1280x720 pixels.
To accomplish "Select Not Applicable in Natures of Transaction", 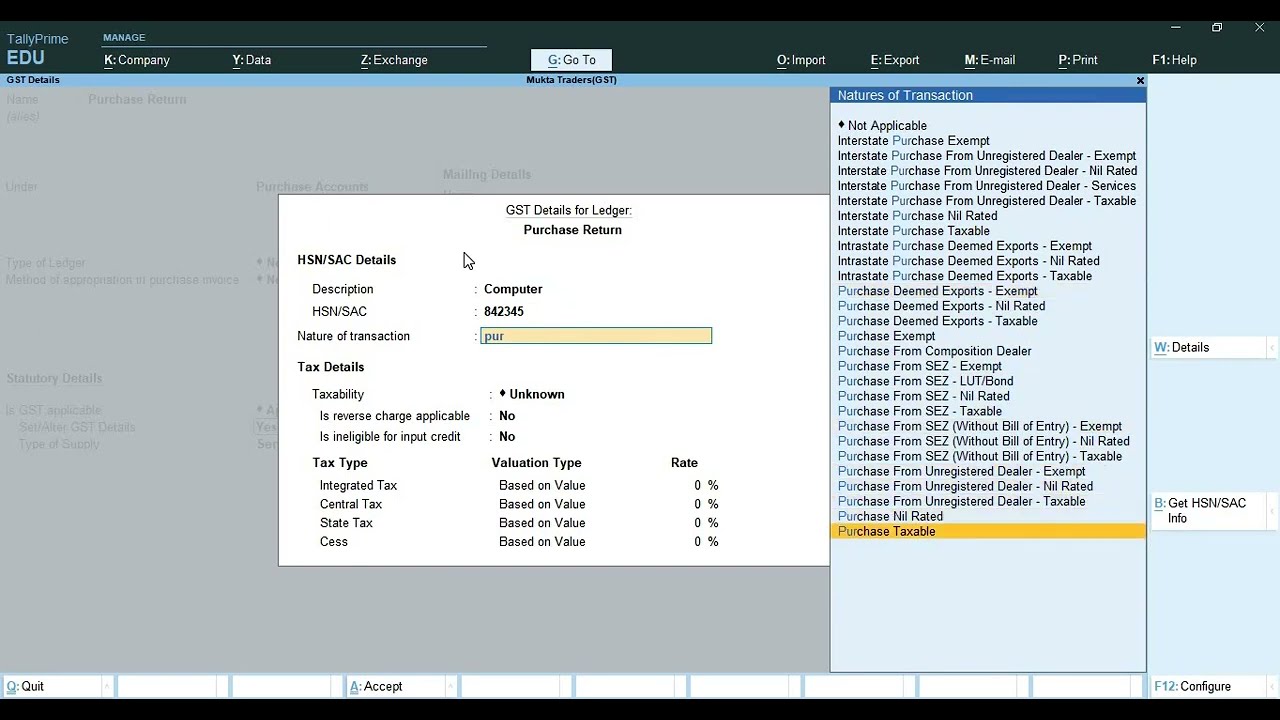I will (988, 126).
